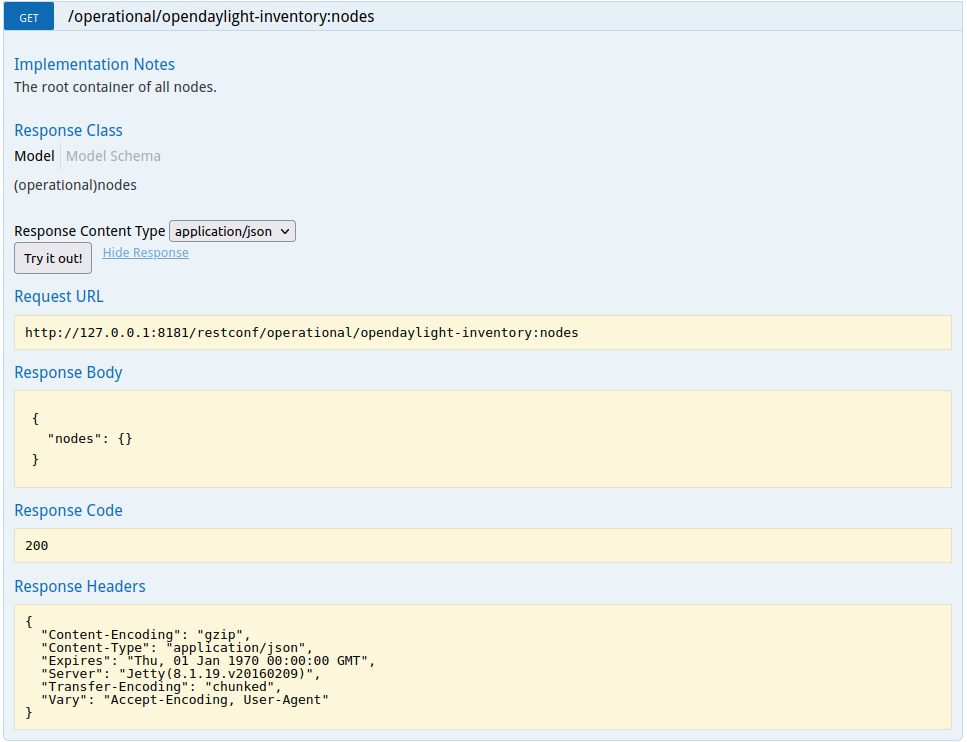Image resolution: width=967 pixels, height=742 pixels.
Task: Click the Hide Response link
Action: (145, 253)
